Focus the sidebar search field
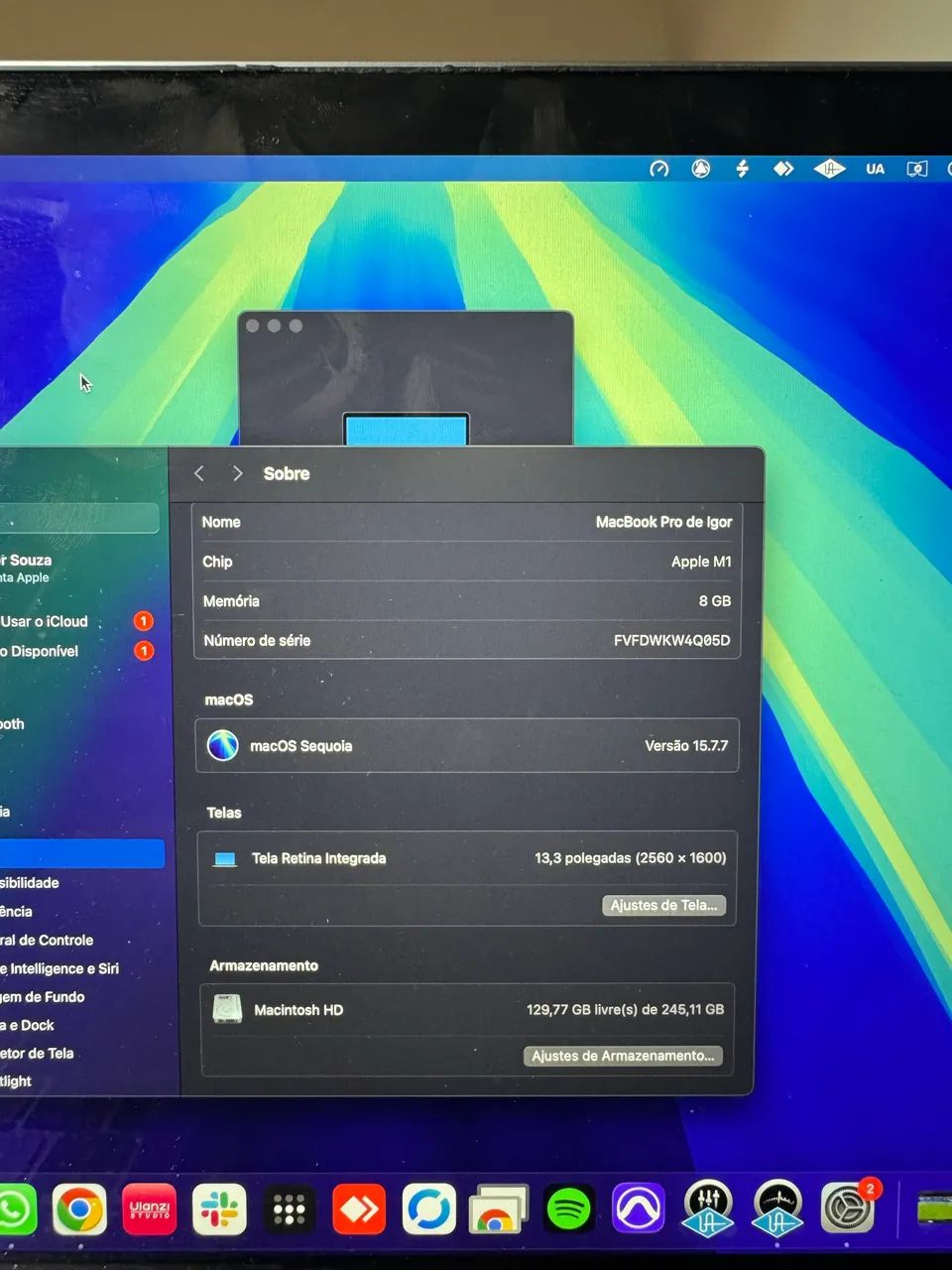 pyautogui.click(x=79, y=519)
